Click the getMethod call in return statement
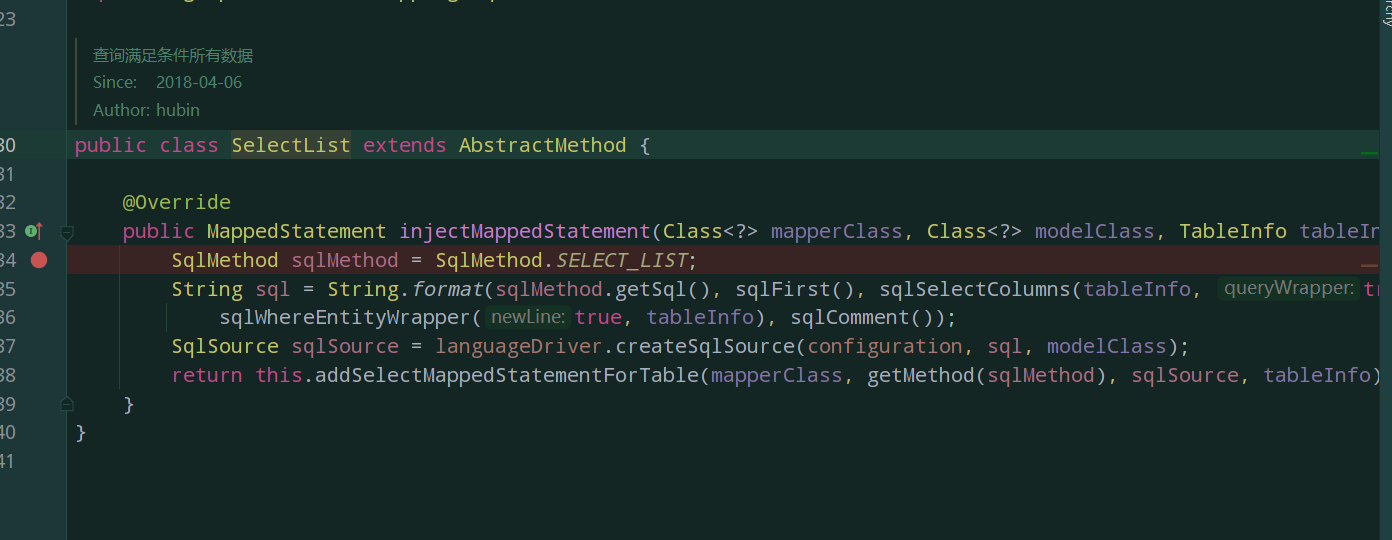 coord(921,375)
